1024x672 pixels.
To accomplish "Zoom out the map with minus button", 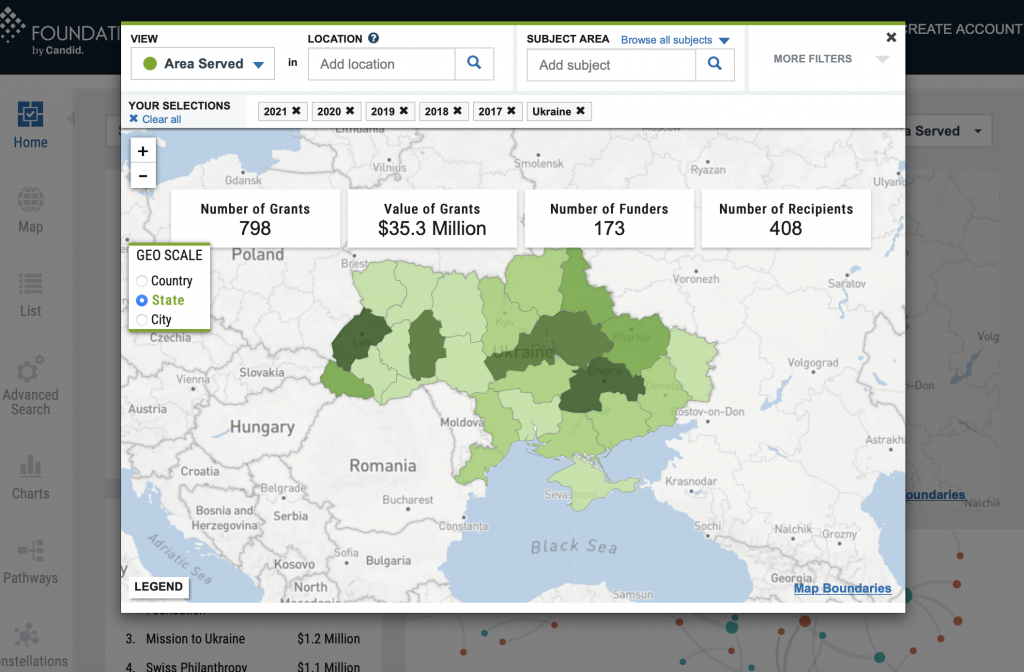I will tap(143, 176).
